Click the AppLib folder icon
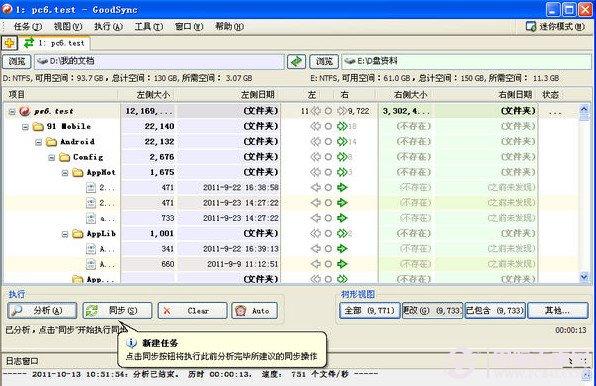Image resolution: width=596 pixels, height=386 pixels. coord(78,234)
